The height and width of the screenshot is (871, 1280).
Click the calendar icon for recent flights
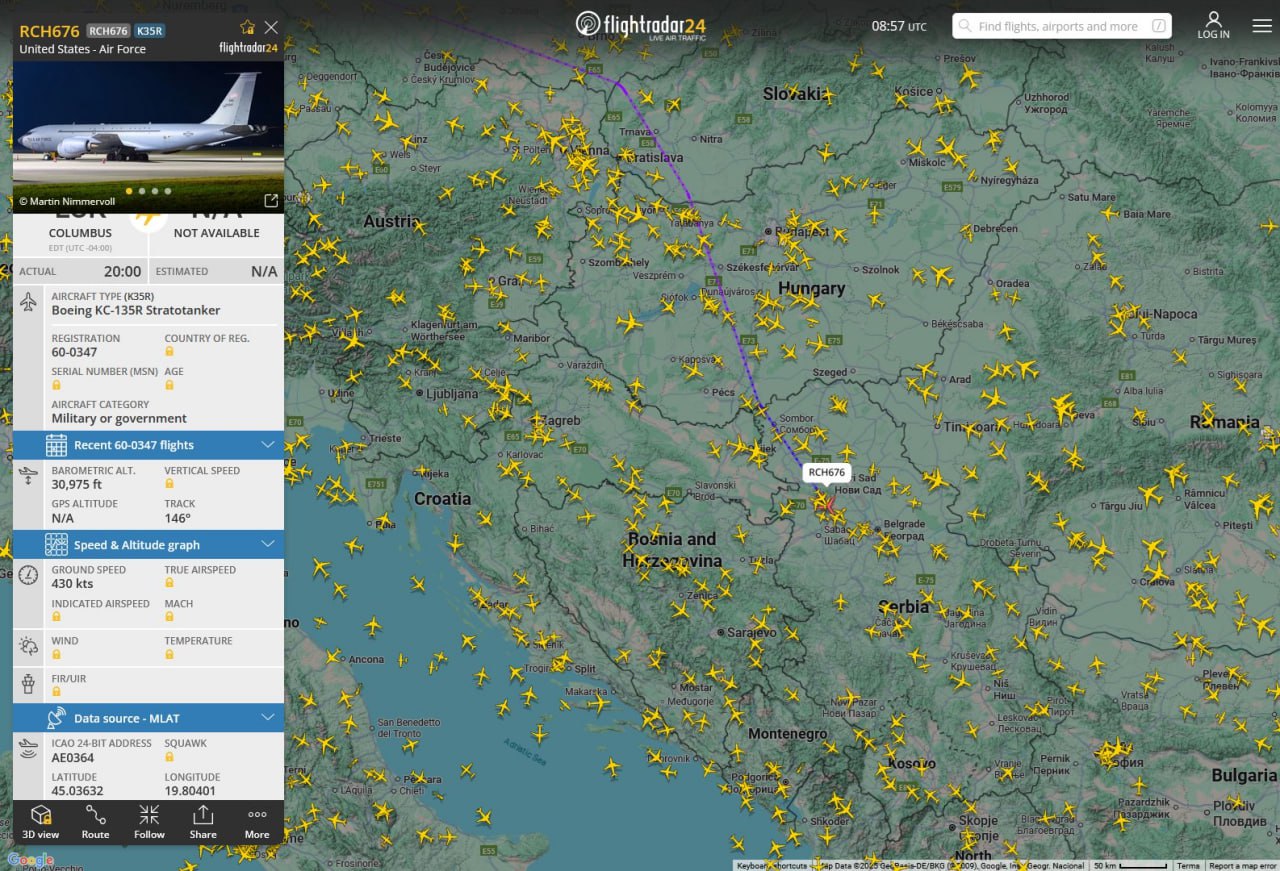point(56,445)
